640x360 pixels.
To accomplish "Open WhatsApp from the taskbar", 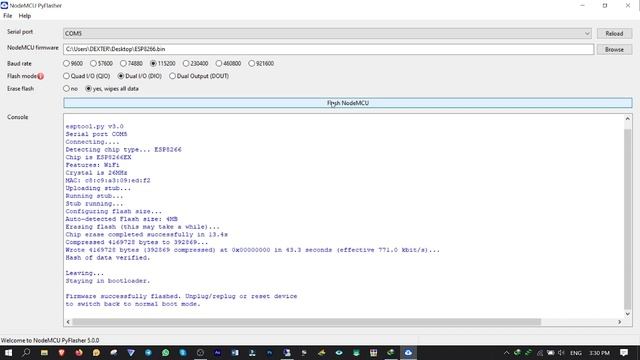I will click(165, 352).
